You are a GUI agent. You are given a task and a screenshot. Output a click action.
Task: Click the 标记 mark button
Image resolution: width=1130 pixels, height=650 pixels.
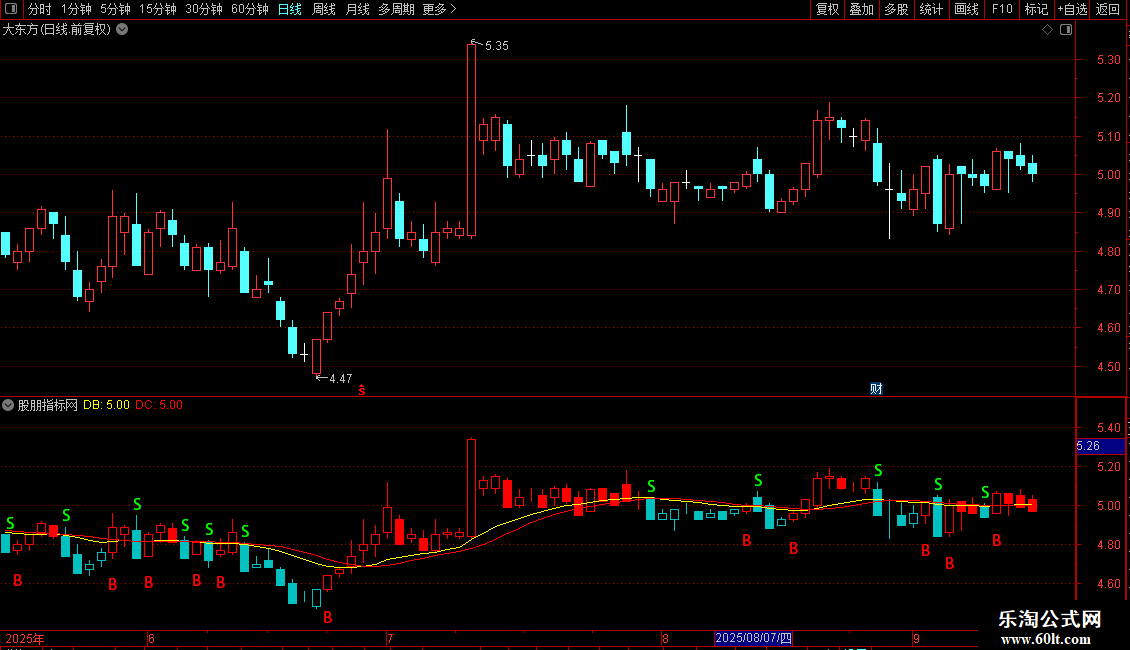[x=1036, y=9]
